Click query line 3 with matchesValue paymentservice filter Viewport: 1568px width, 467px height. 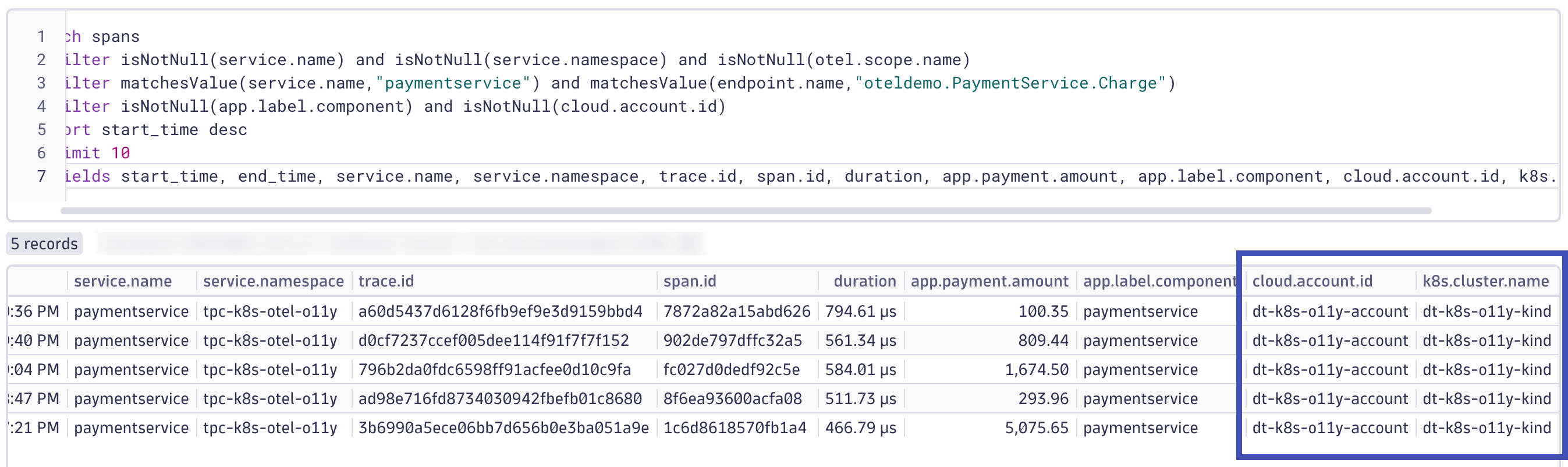pos(620,83)
